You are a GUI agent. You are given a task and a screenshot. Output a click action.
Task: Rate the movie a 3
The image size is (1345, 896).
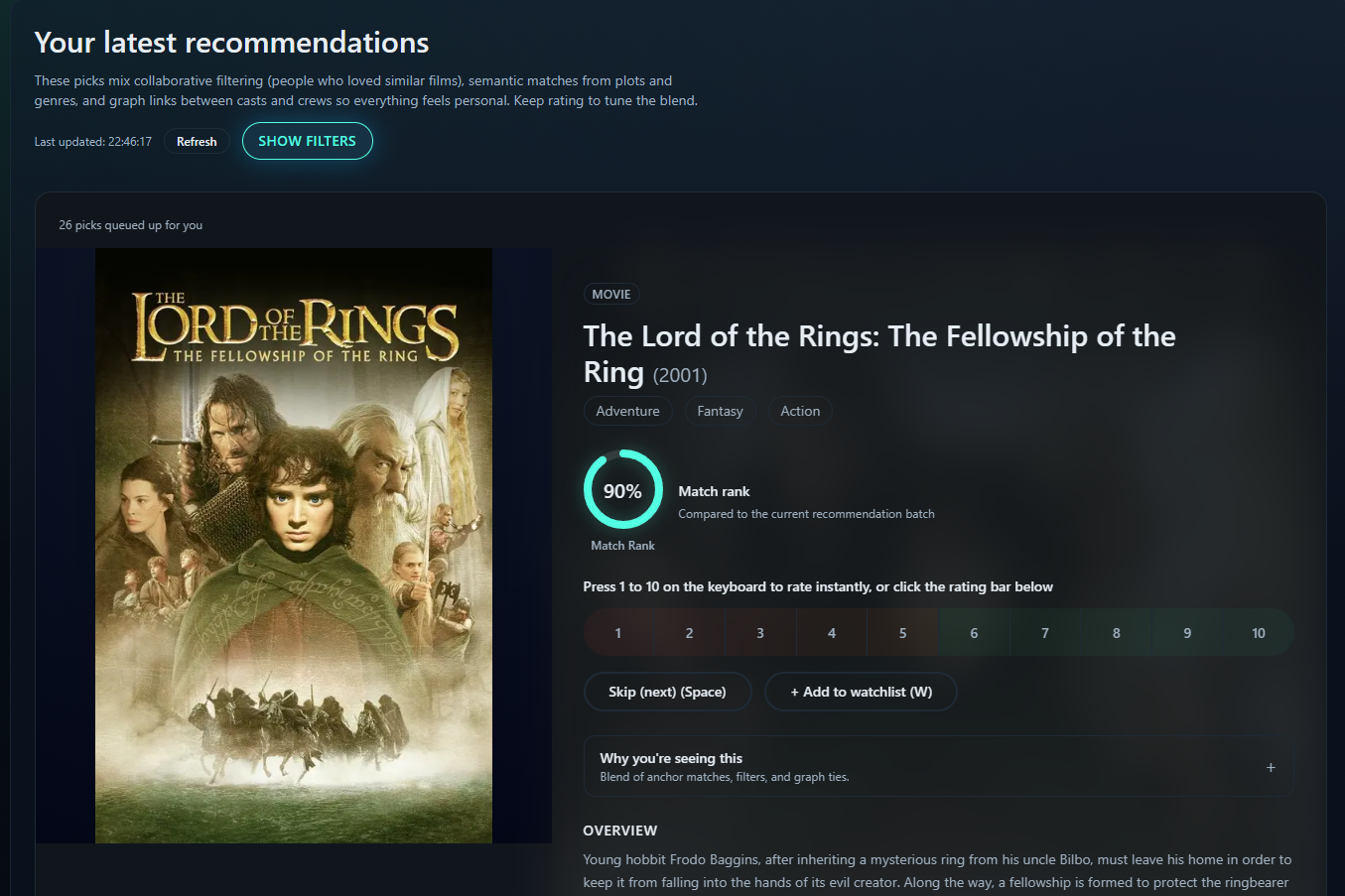759,632
